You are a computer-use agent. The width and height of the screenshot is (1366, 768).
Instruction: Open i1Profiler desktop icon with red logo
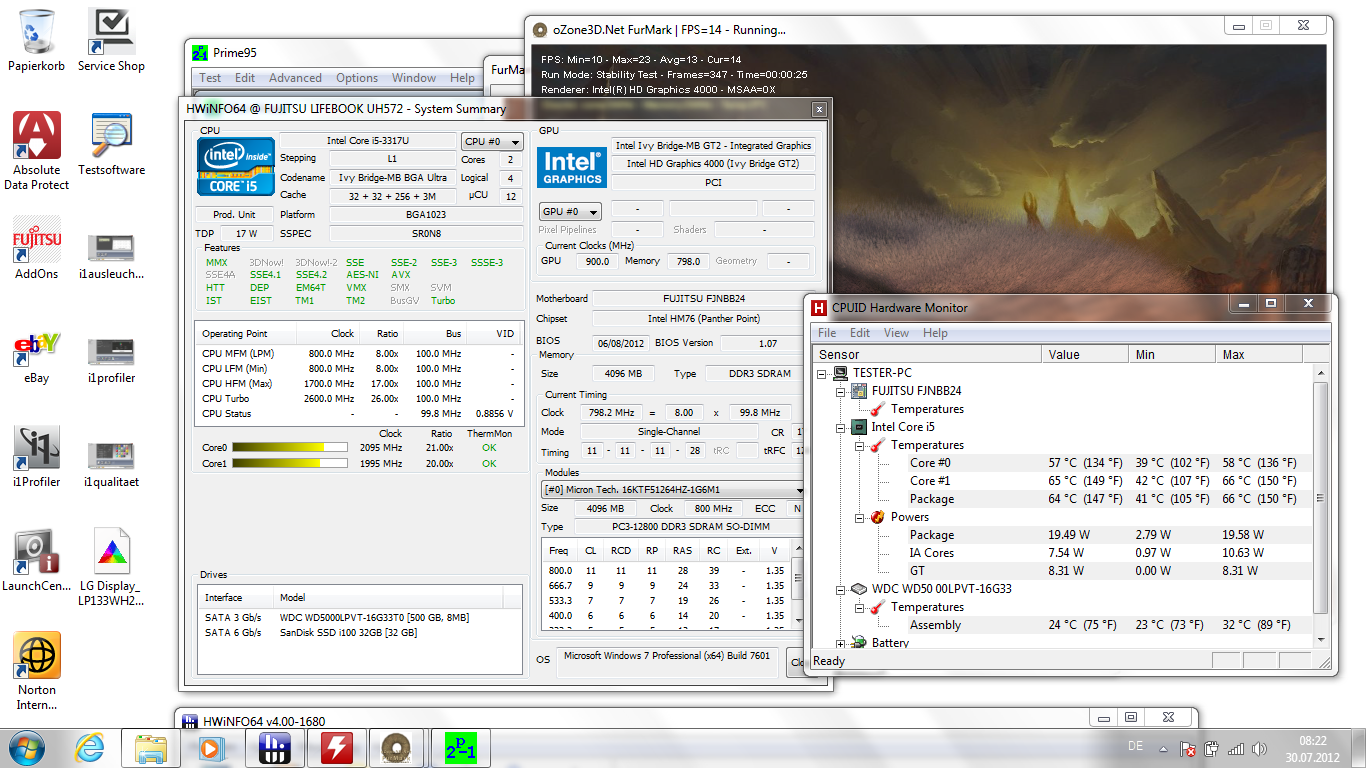coord(37,456)
